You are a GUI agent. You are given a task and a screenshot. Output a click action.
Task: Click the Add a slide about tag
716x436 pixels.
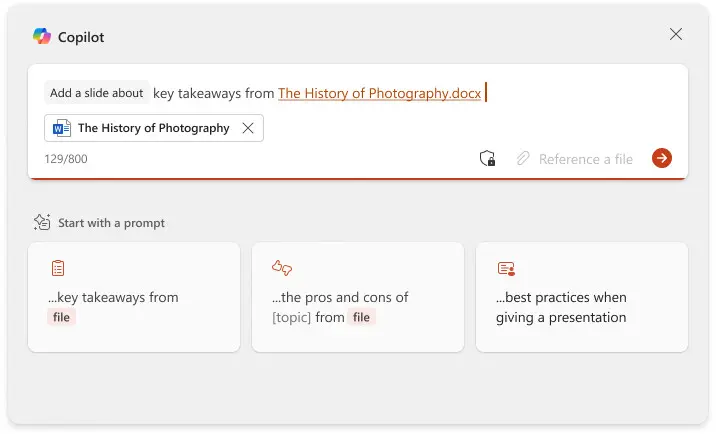point(97,93)
